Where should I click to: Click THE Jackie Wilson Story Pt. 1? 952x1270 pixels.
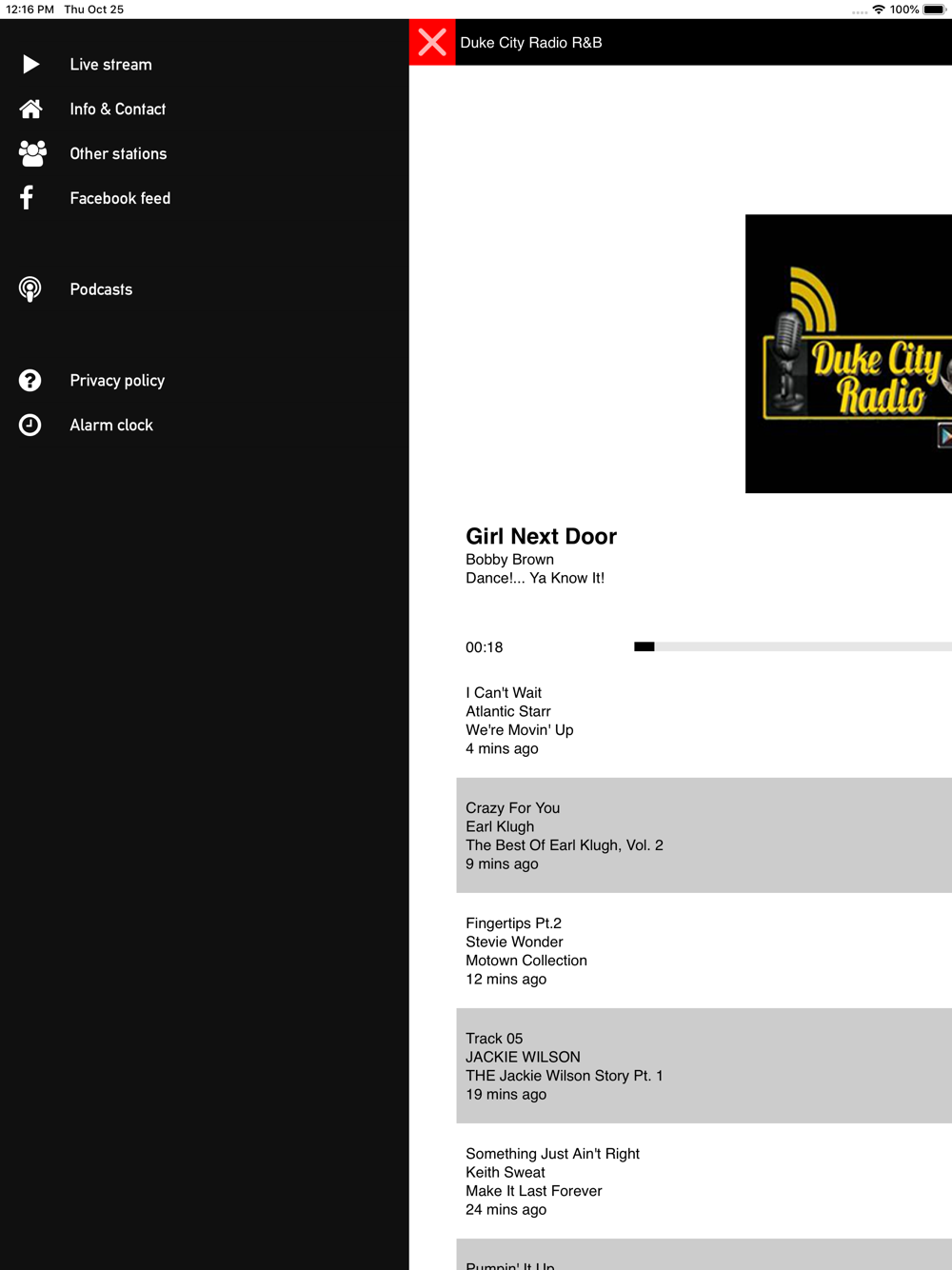click(x=565, y=1076)
